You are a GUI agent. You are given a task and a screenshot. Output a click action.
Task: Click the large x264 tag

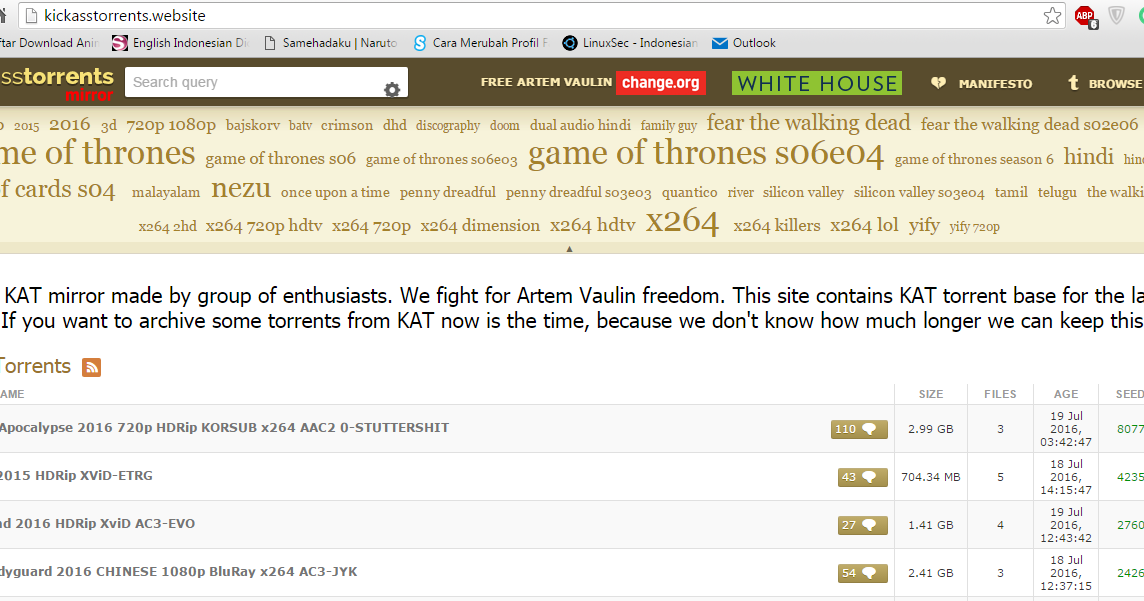point(683,222)
